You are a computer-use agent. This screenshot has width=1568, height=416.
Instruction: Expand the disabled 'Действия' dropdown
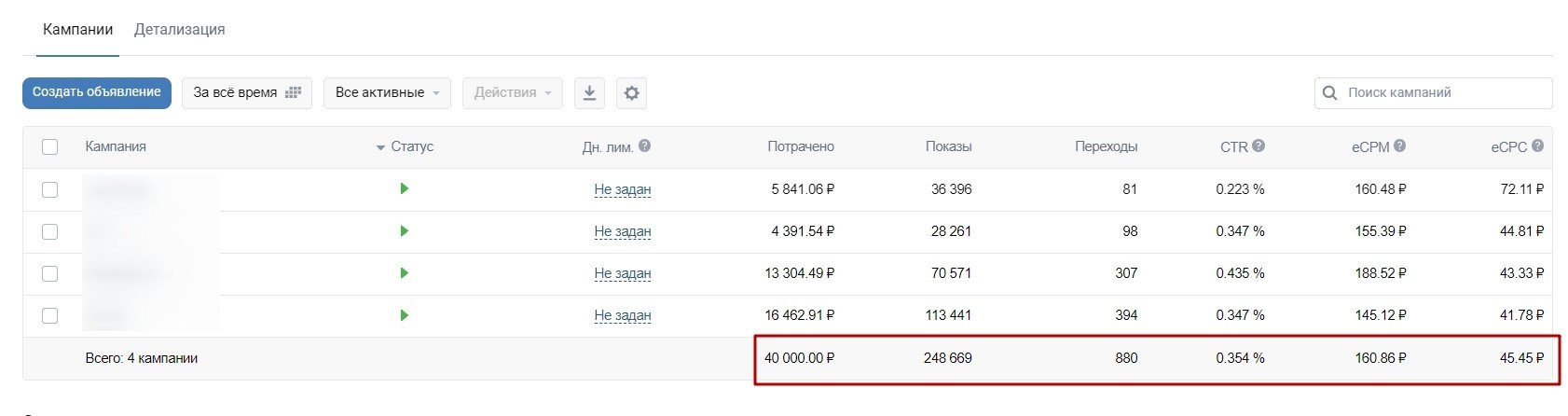(x=512, y=93)
